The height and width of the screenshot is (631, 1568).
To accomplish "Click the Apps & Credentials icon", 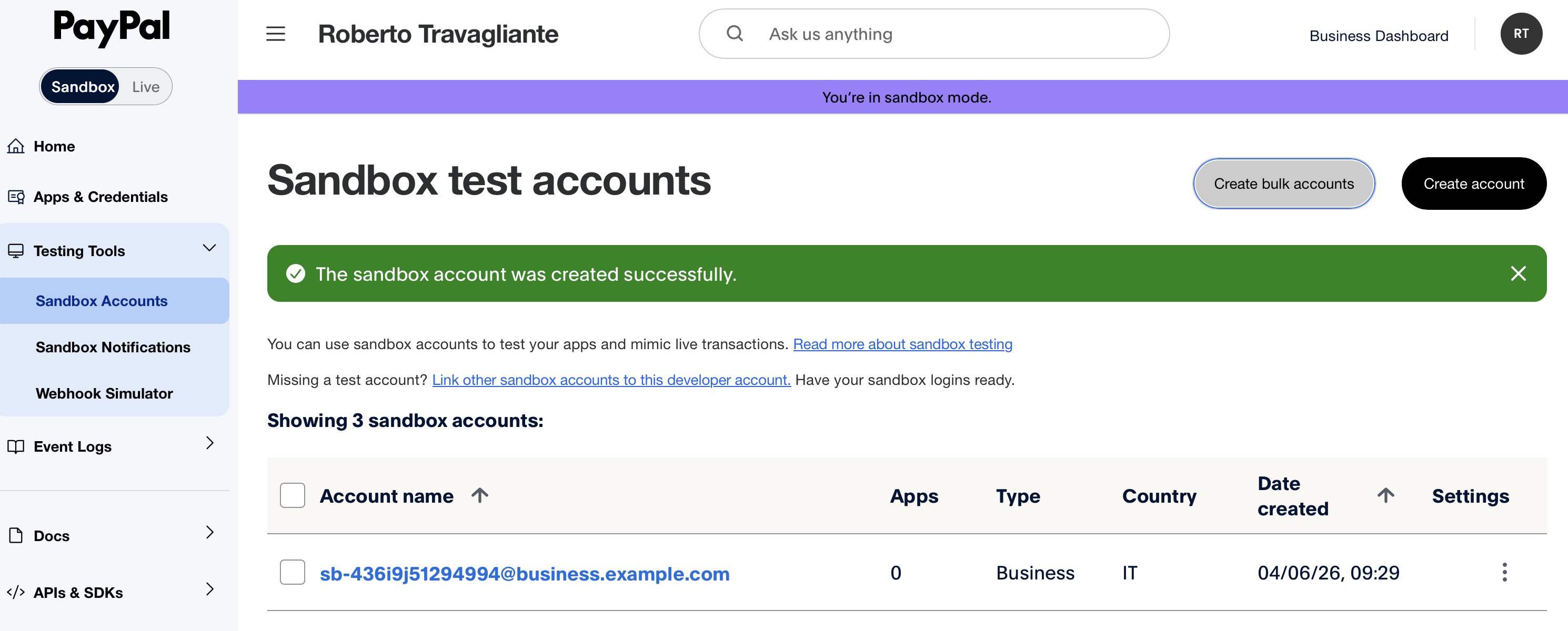I will click(x=16, y=197).
